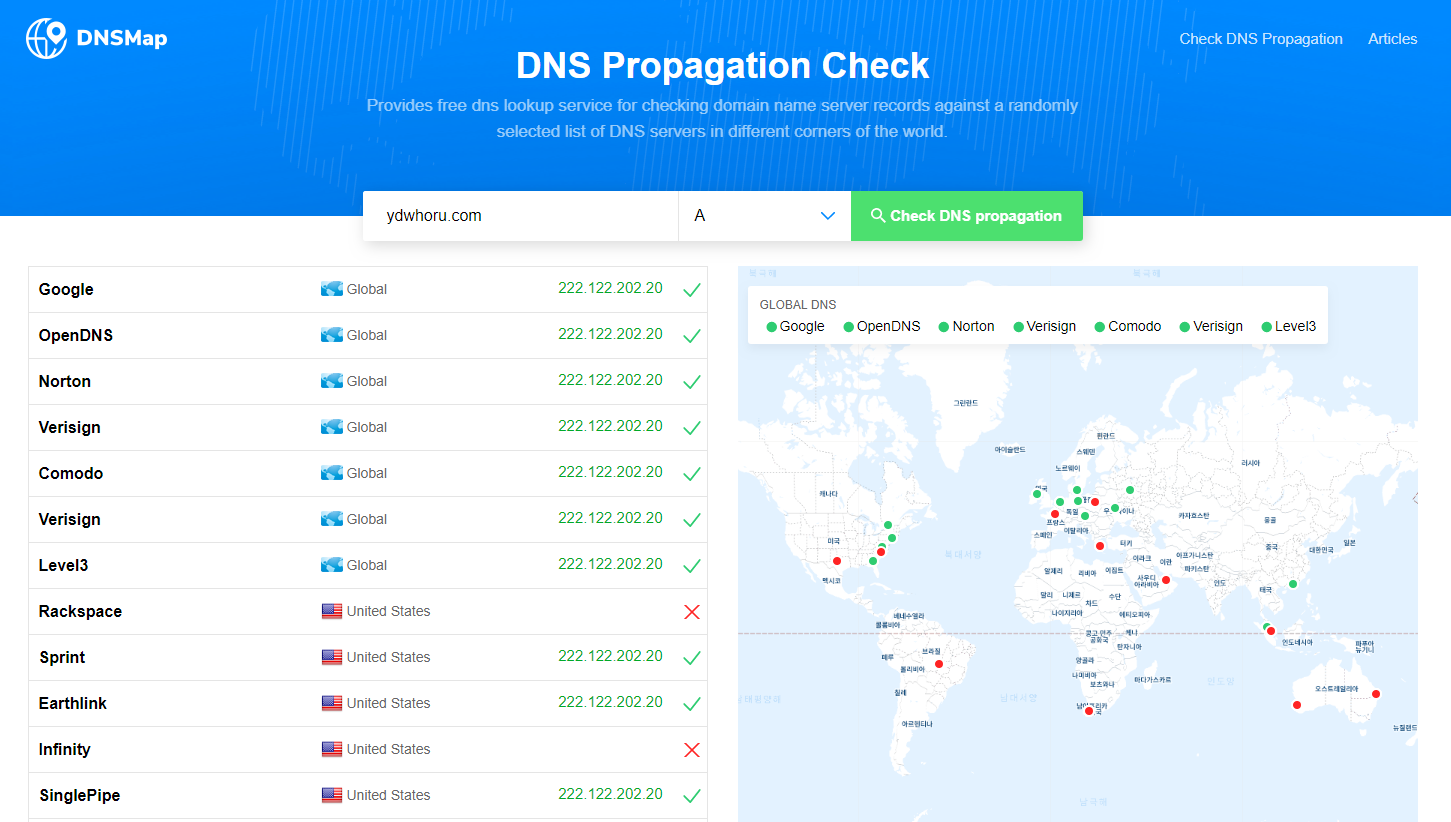This screenshot has height=822, width=1451.
Task: Click the IP address in the Comodo row
Action: point(610,472)
